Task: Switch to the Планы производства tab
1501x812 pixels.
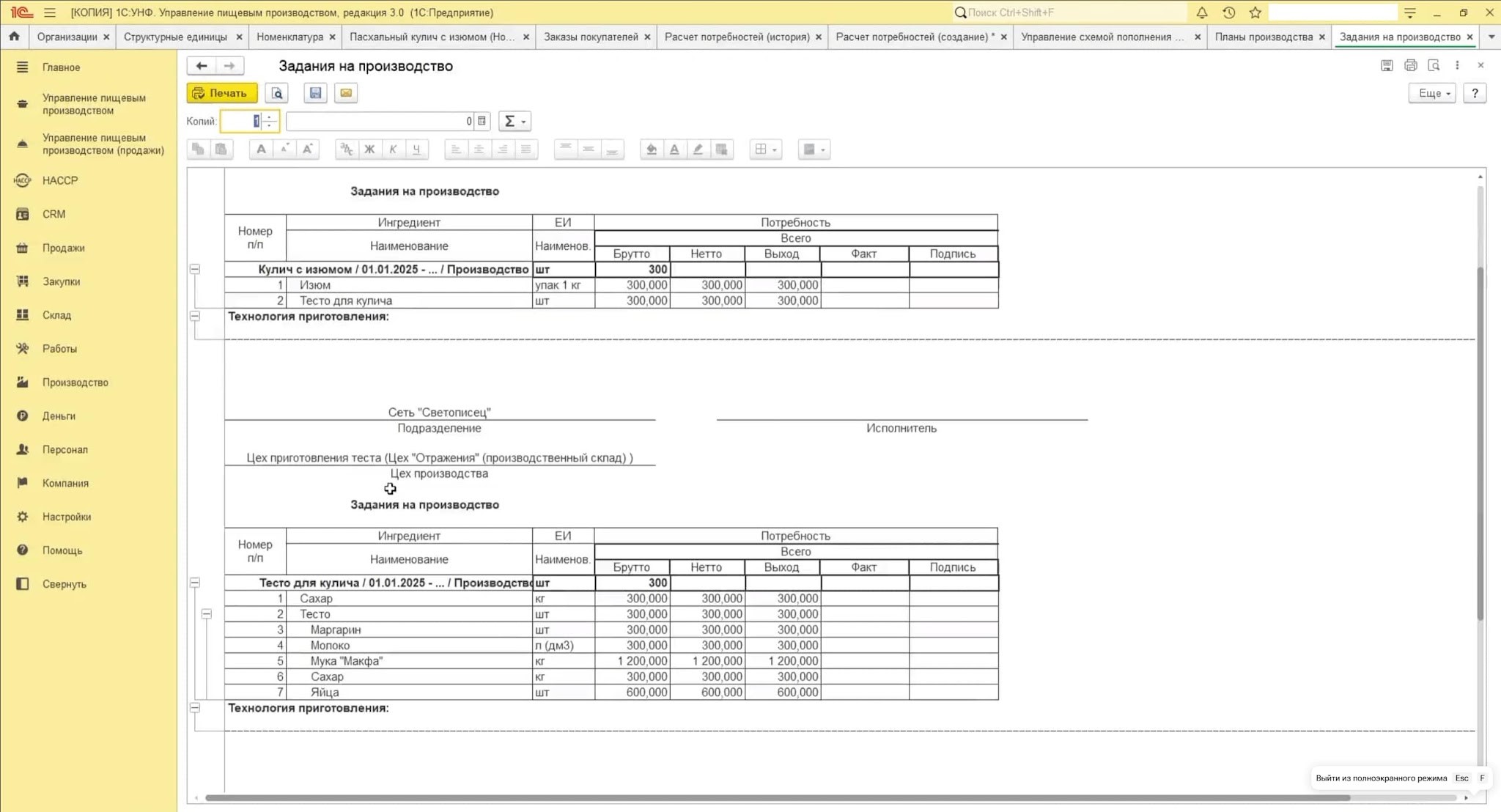Action: tap(1264, 37)
